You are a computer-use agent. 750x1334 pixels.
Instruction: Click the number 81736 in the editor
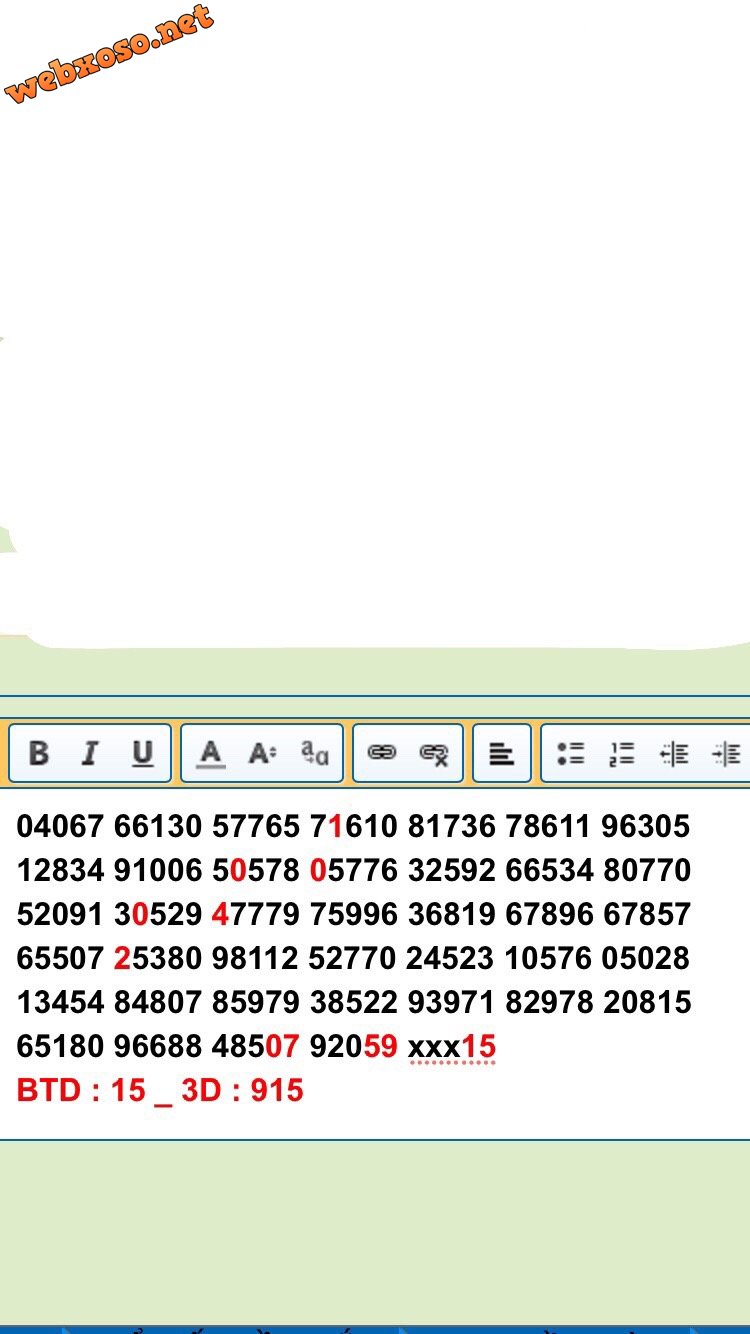pyautogui.click(x=451, y=826)
